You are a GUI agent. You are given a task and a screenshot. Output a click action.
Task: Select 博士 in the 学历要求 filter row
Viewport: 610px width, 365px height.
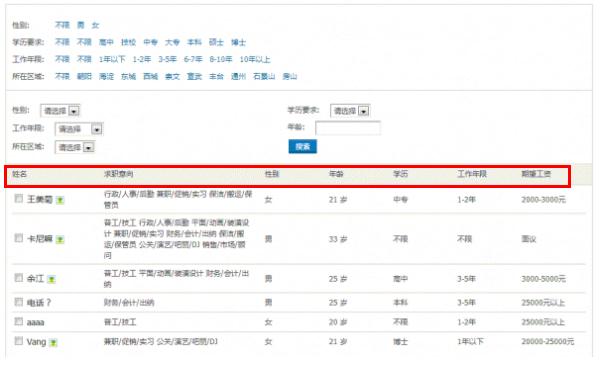pyautogui.click(x=238, y=42)
